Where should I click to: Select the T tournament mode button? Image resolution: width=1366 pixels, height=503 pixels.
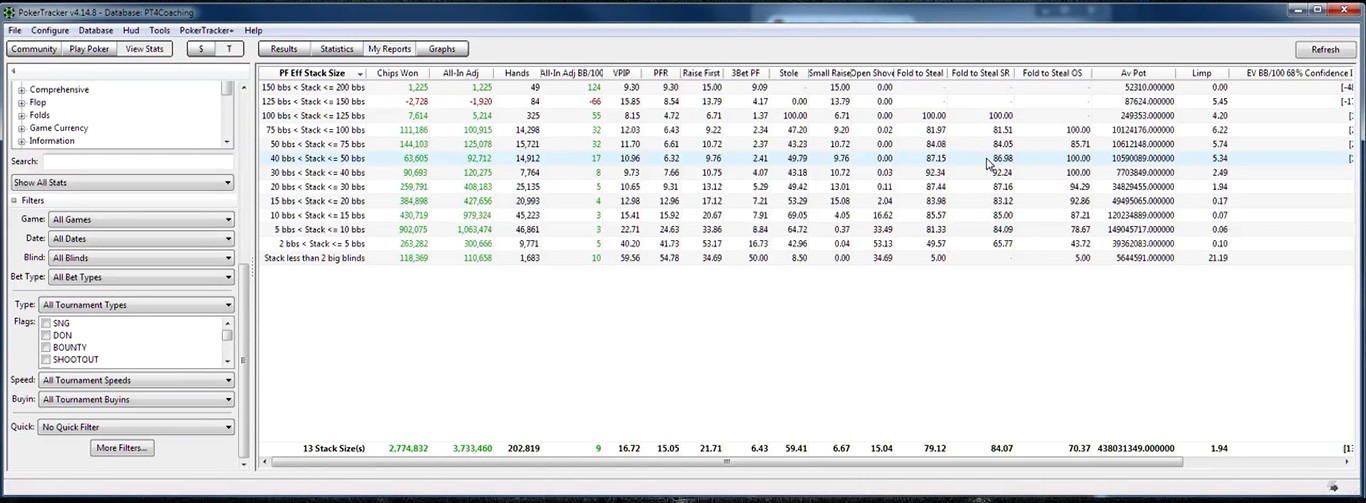229,49
